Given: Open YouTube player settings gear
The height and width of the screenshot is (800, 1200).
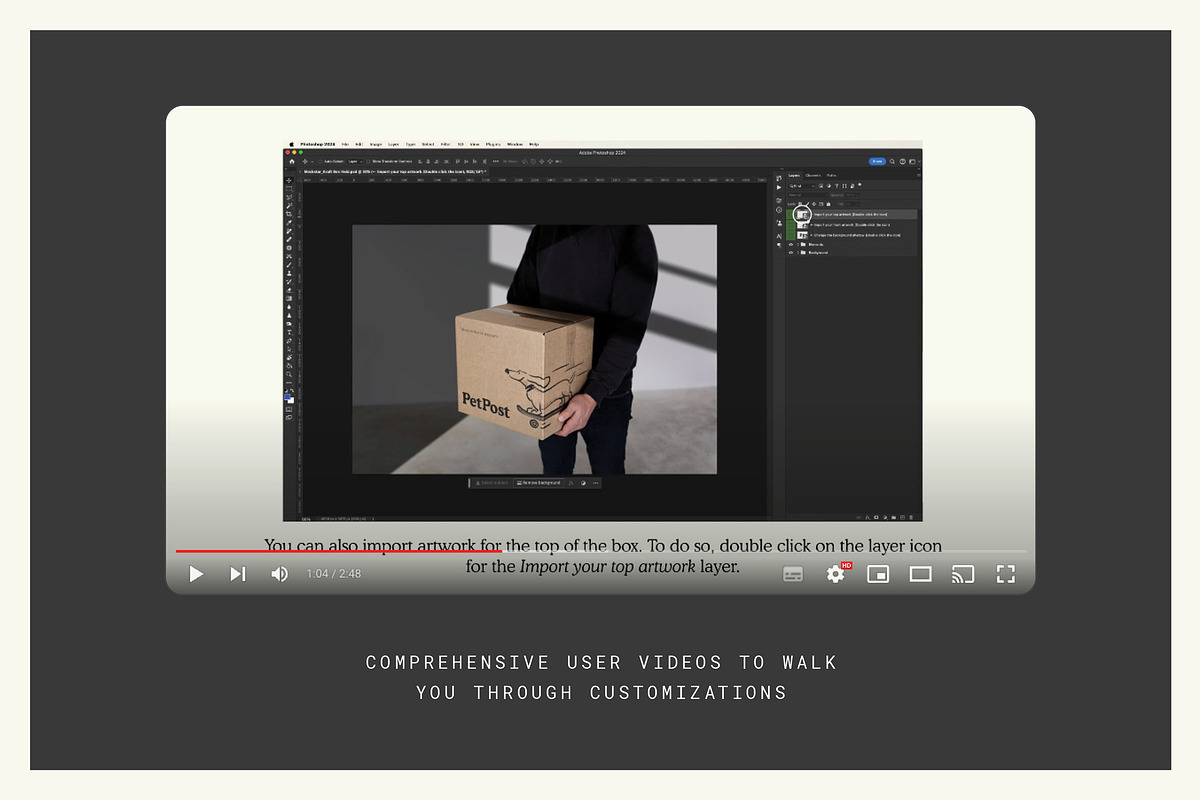Looking at the screenshot, I should tap(836, 574).
